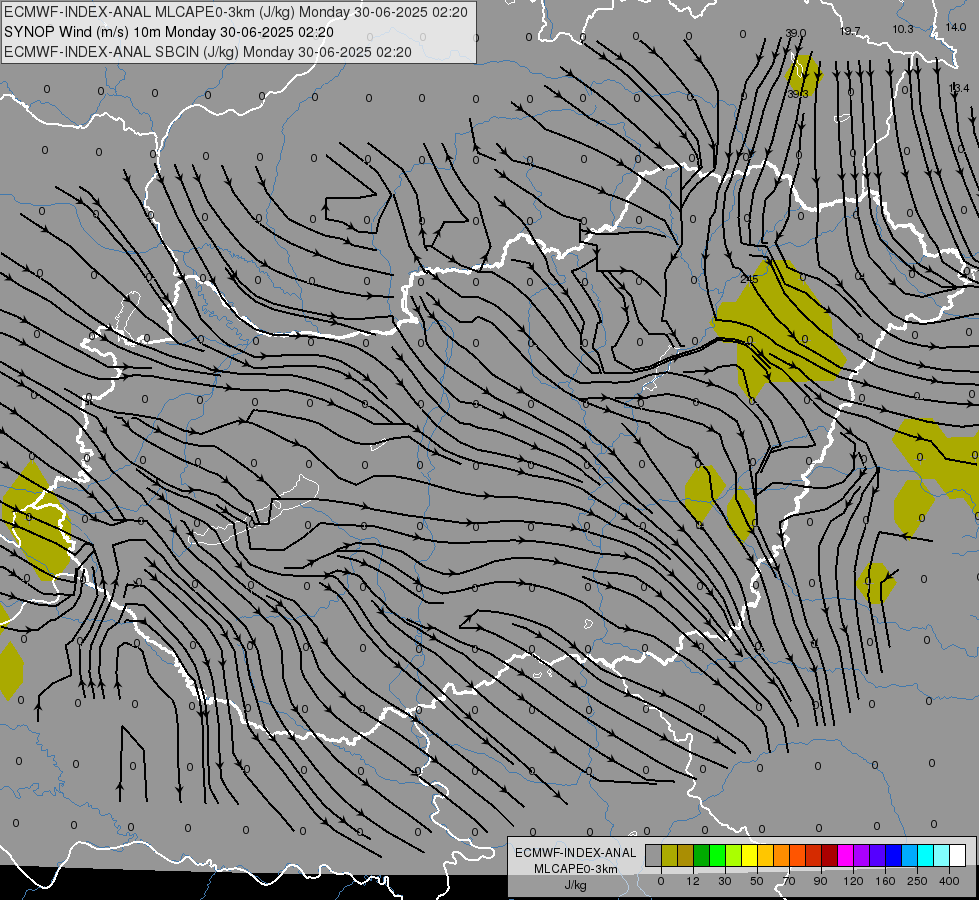Select the bright green legend swatch
The height and width of the screenshot is (900, 979).
point(717,856)
